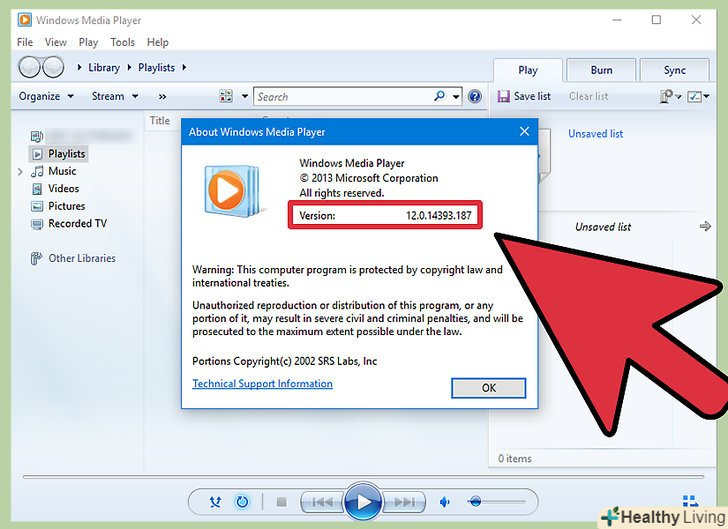Viewport: 728px width, 529px height.
Task: Open the File menu
Action: (25, 42)
